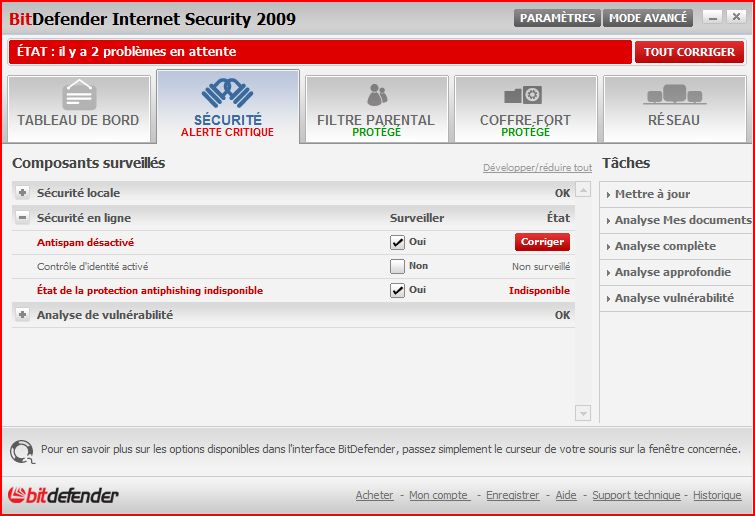This screenshot has height=516, width=755.
Task: Click the list scroll down arrow
Action: click(583, 413)
